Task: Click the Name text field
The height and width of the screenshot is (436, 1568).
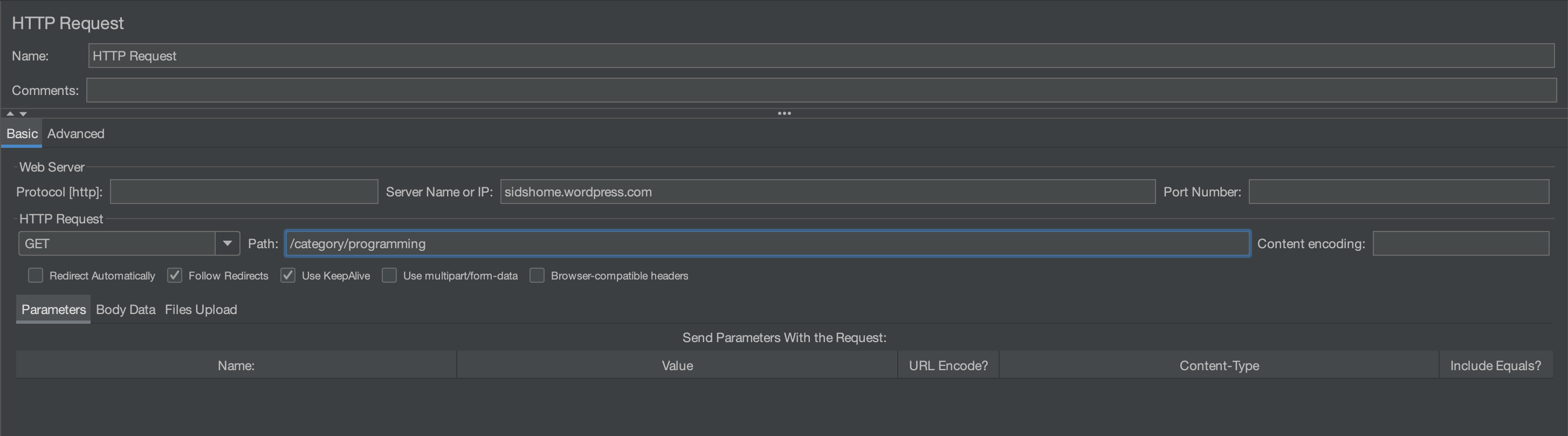Action: [821, 56]
